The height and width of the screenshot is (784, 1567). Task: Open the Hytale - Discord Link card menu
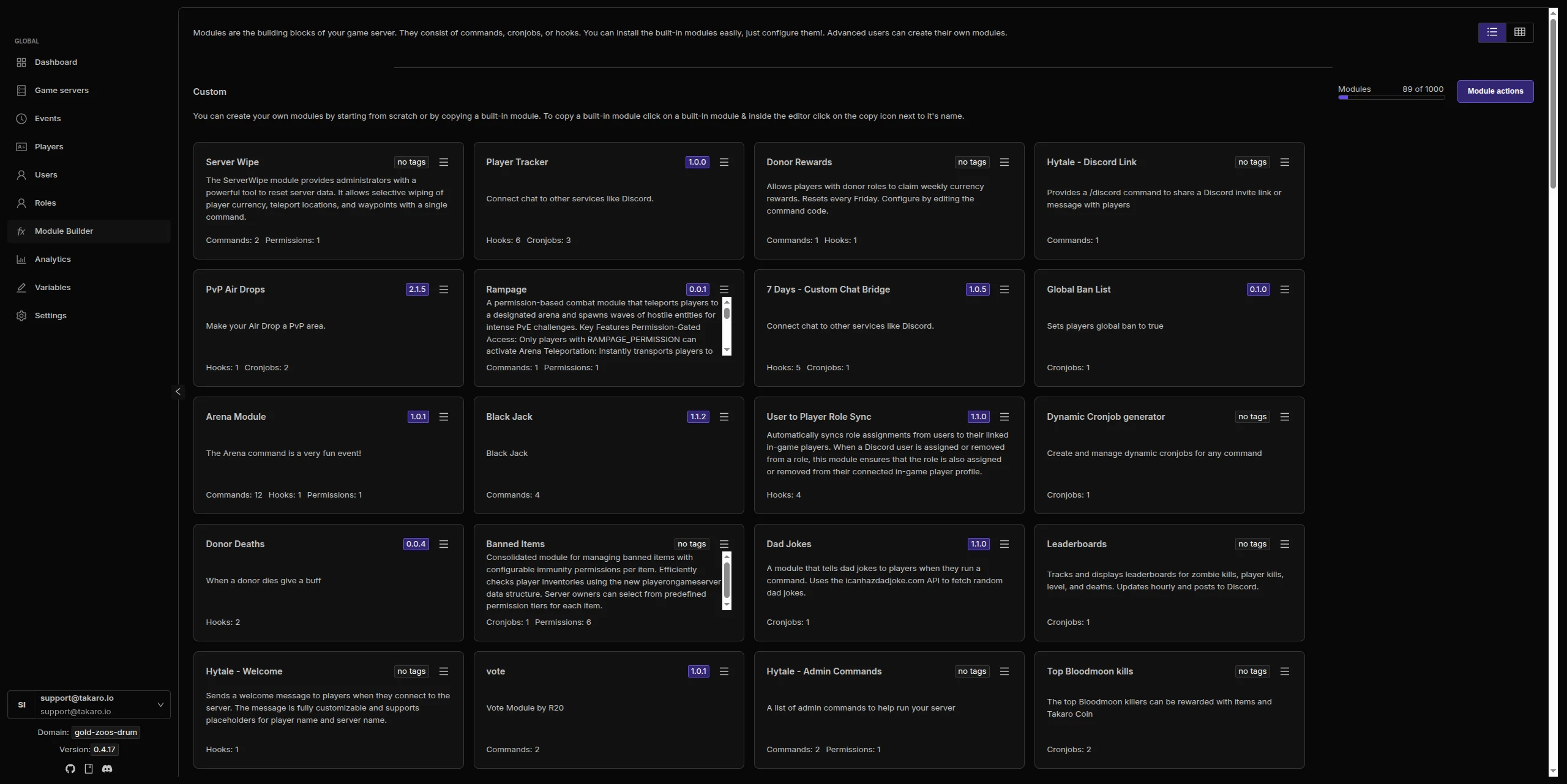(x=1284, y=162)
